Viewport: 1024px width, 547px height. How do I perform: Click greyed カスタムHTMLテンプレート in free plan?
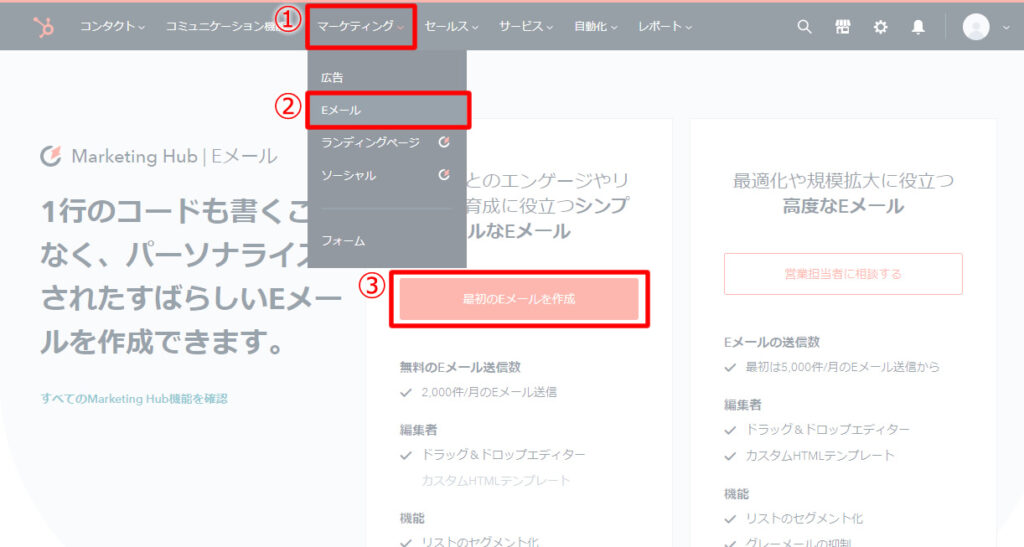[x=496, y=480]
